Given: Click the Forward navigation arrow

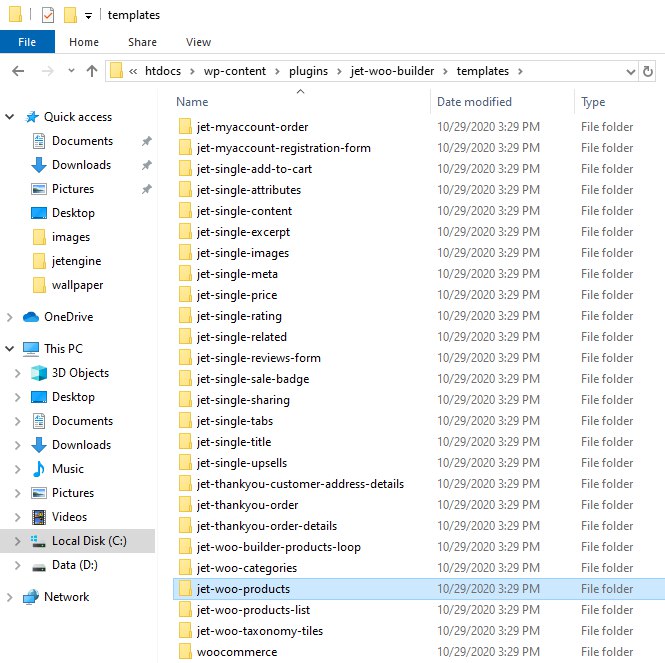Looking at the screenshot, I should click(x=48, y=71).
